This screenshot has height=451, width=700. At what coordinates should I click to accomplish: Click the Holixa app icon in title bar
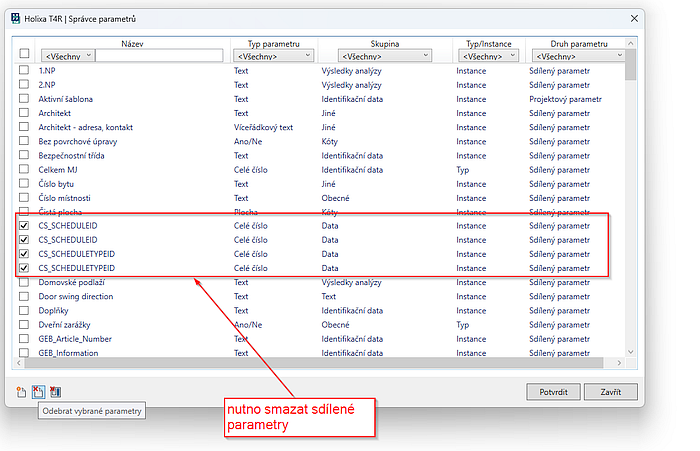[x=15, y=17]
